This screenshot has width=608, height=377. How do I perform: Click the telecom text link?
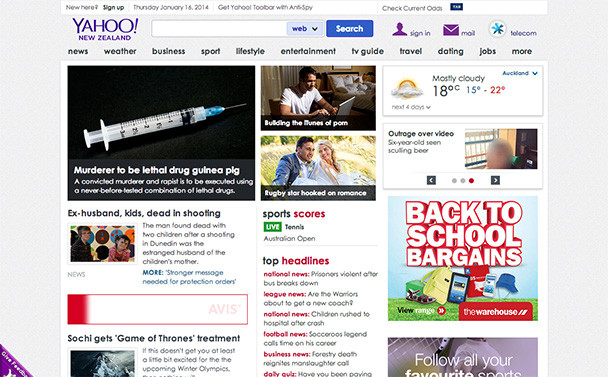[523, 33]
